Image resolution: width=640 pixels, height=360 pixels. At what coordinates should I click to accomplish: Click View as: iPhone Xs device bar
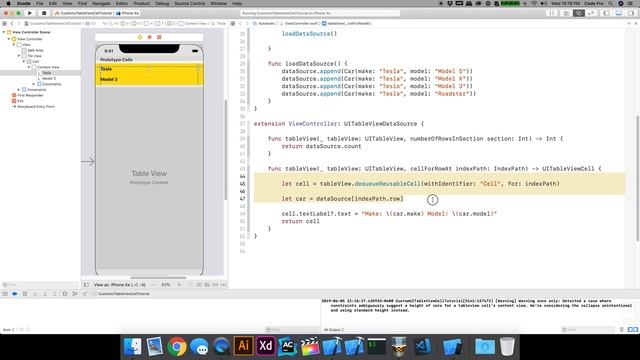[x=120, y=285]
